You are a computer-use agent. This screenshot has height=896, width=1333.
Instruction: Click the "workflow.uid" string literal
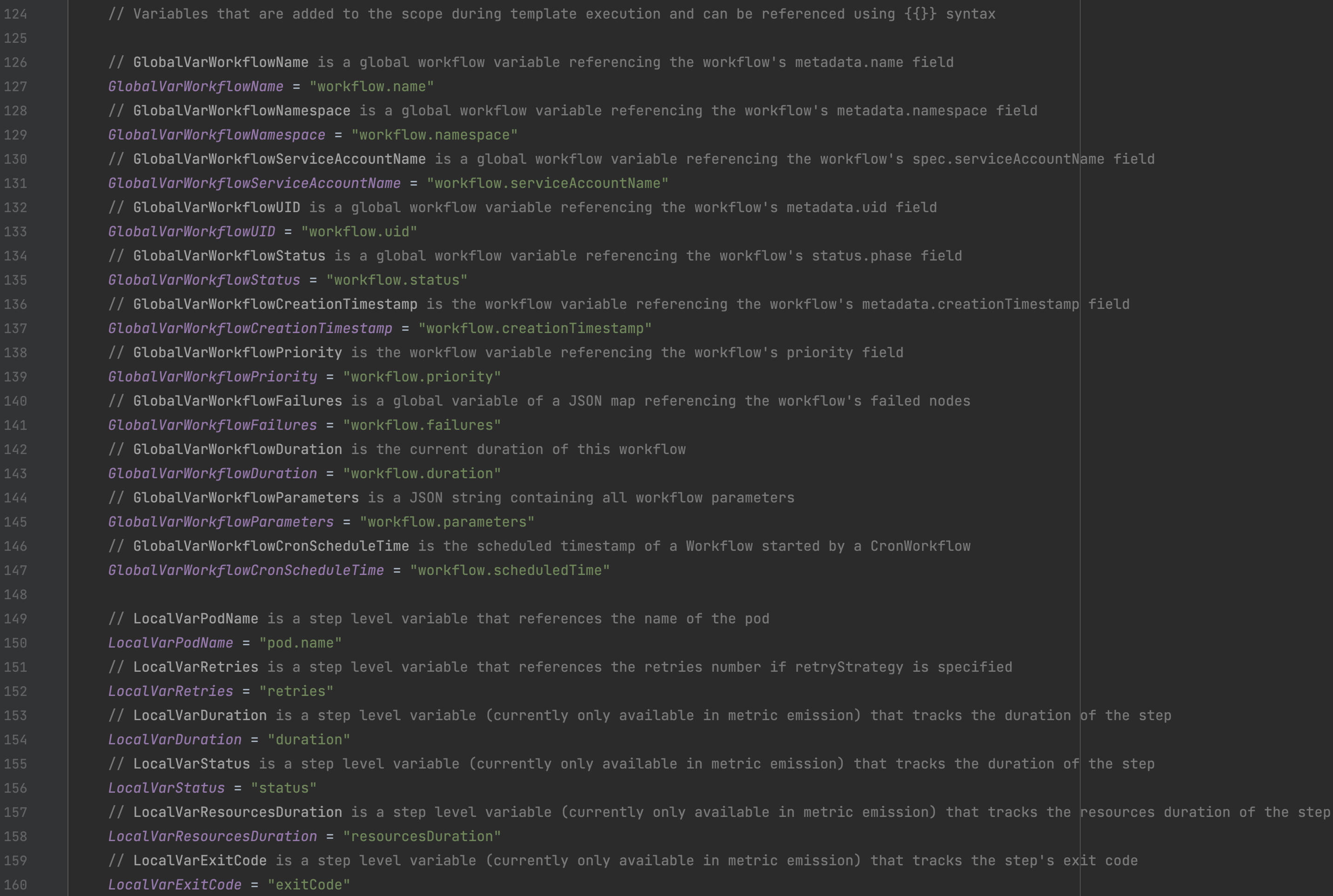[x=359, y=231]
